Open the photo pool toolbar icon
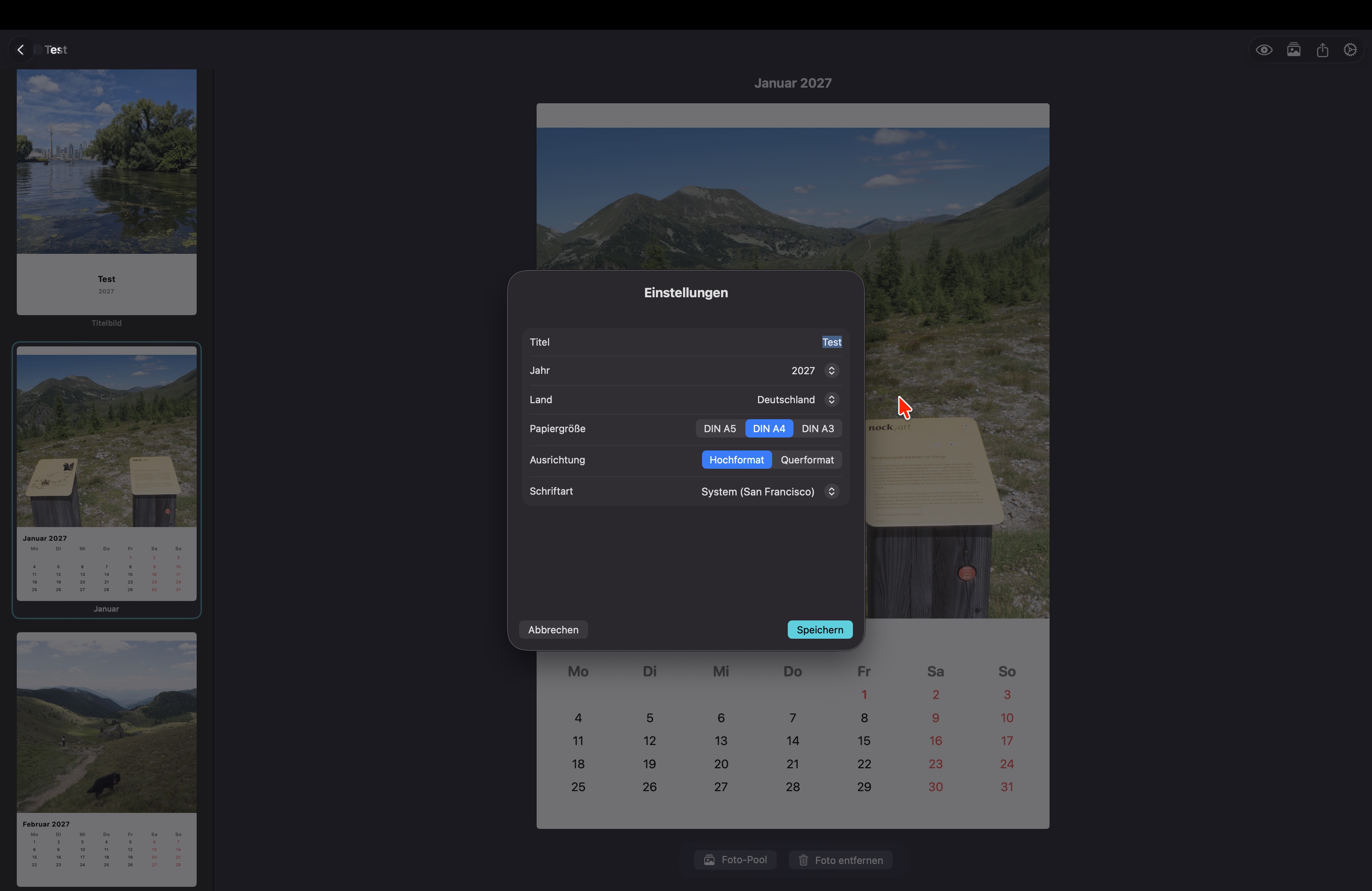This screenshot has width=1372, height=891. [1293, 50]
